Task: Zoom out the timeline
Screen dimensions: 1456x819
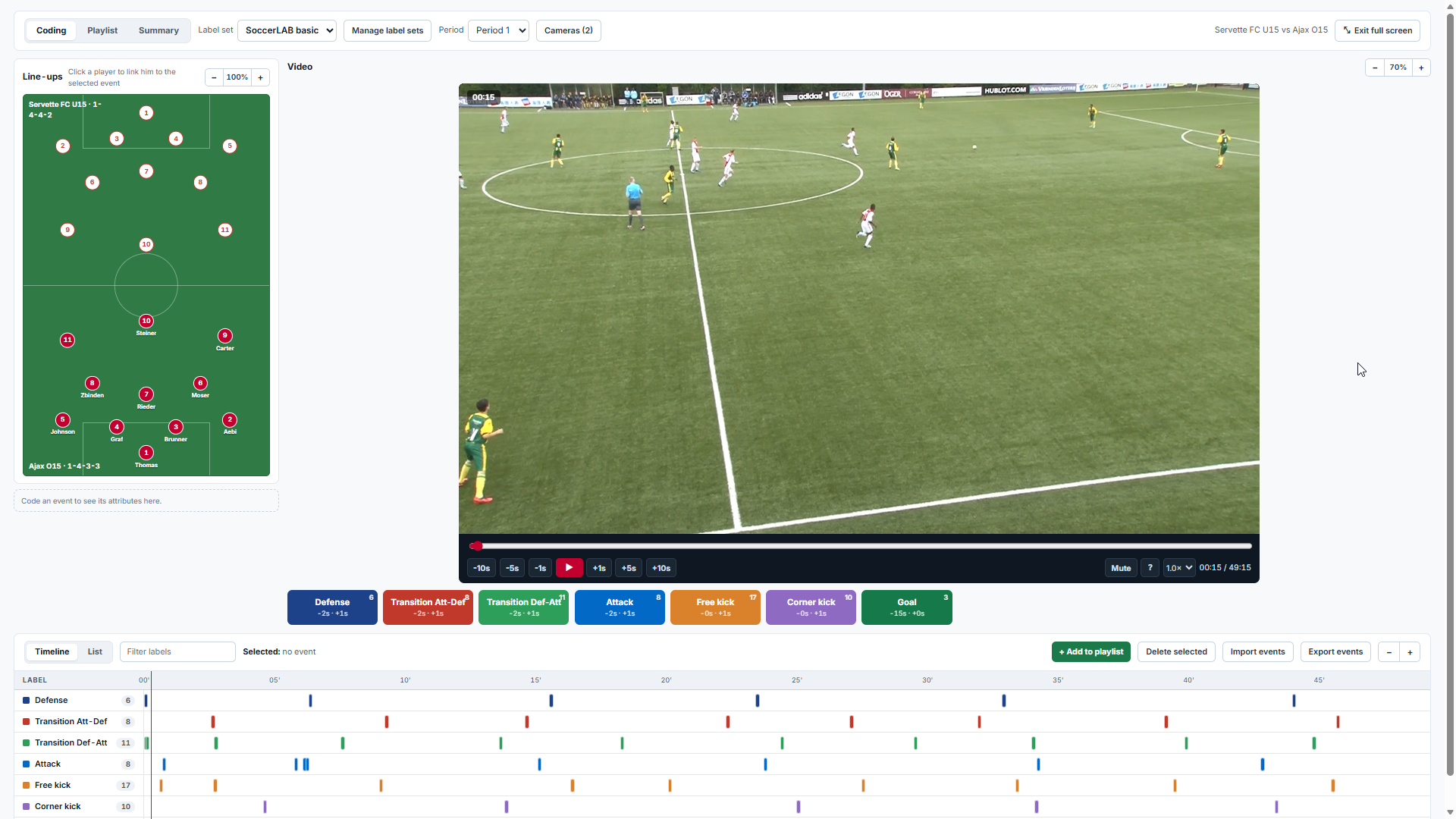Action: click(x=1389, y=652)
